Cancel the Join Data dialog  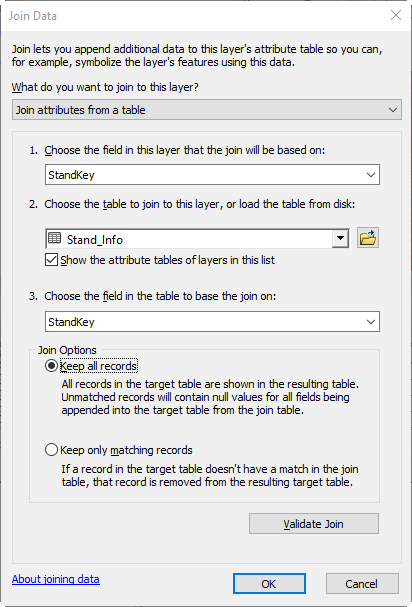(x=362, y=583)
